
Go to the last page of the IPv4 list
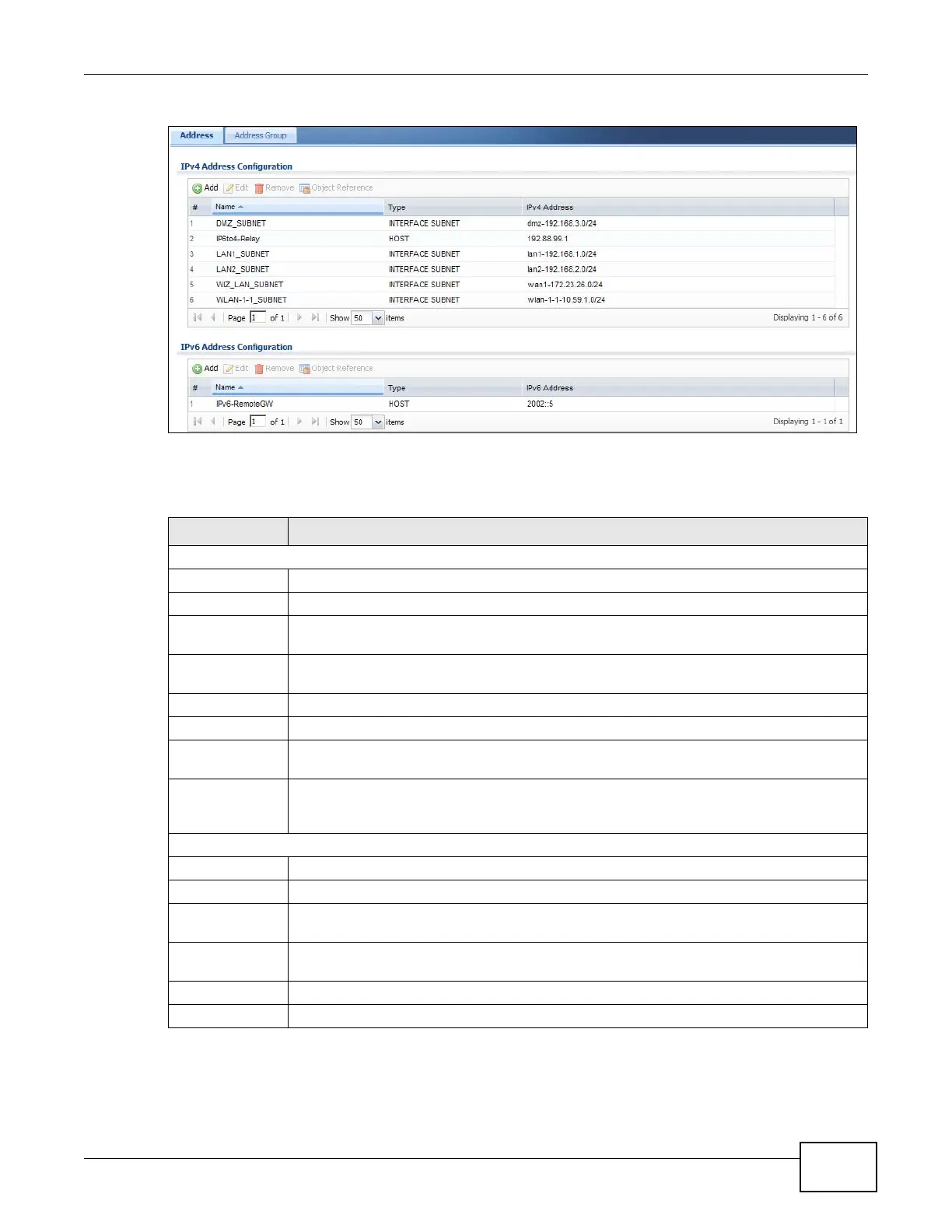315,317
